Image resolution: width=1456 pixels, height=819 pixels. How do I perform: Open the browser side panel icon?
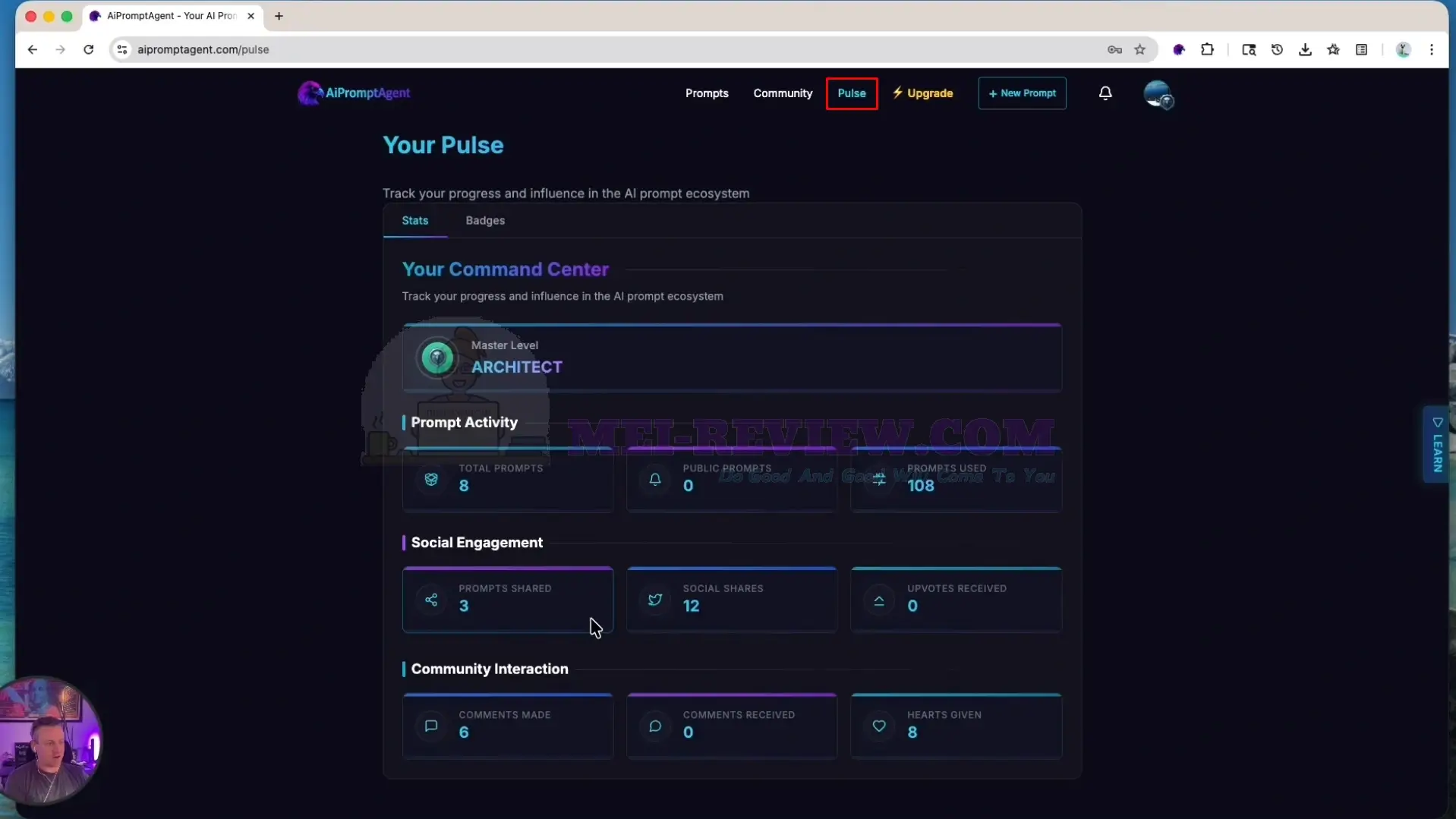[1362, 49]
